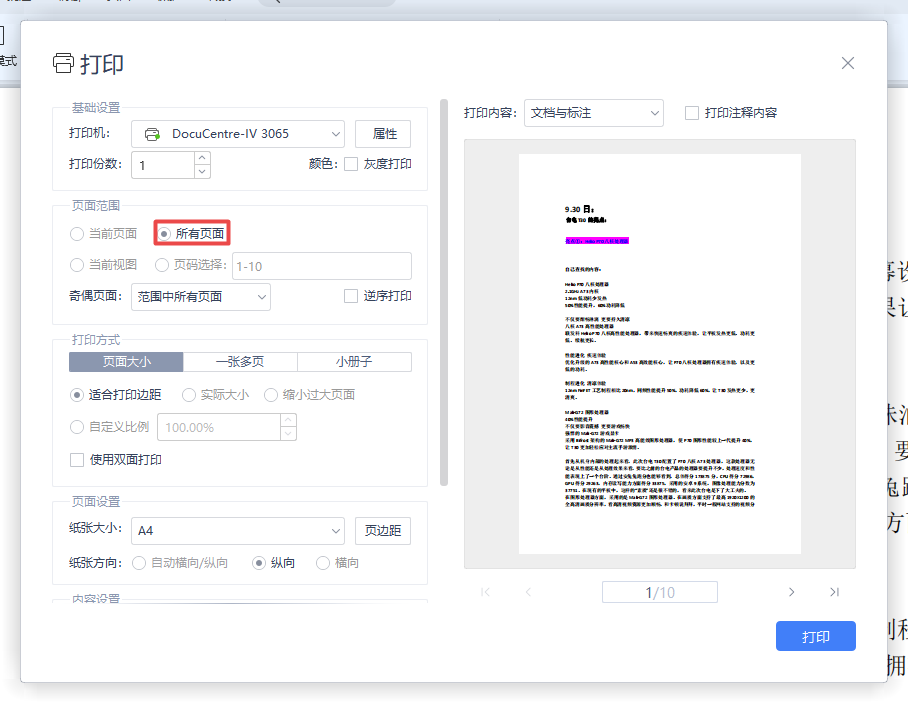The height and width of the screenshot is (703, 908).
Task: Enable 使用双面打印 duplex checkbox
Action: (x=77, y=460)
